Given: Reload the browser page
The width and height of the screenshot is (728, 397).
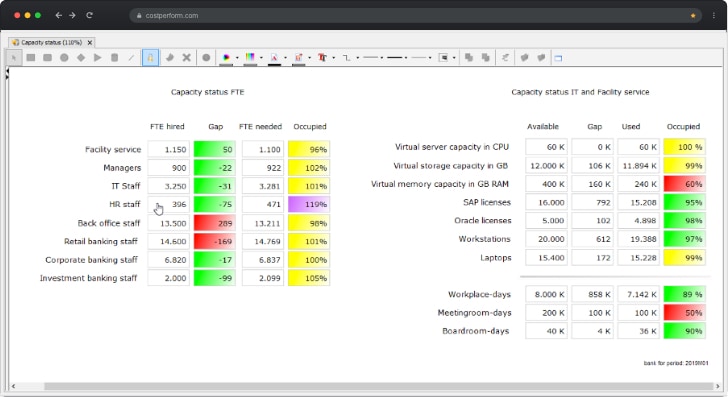Looking at the screenshot, I should (x=89, y=15).
